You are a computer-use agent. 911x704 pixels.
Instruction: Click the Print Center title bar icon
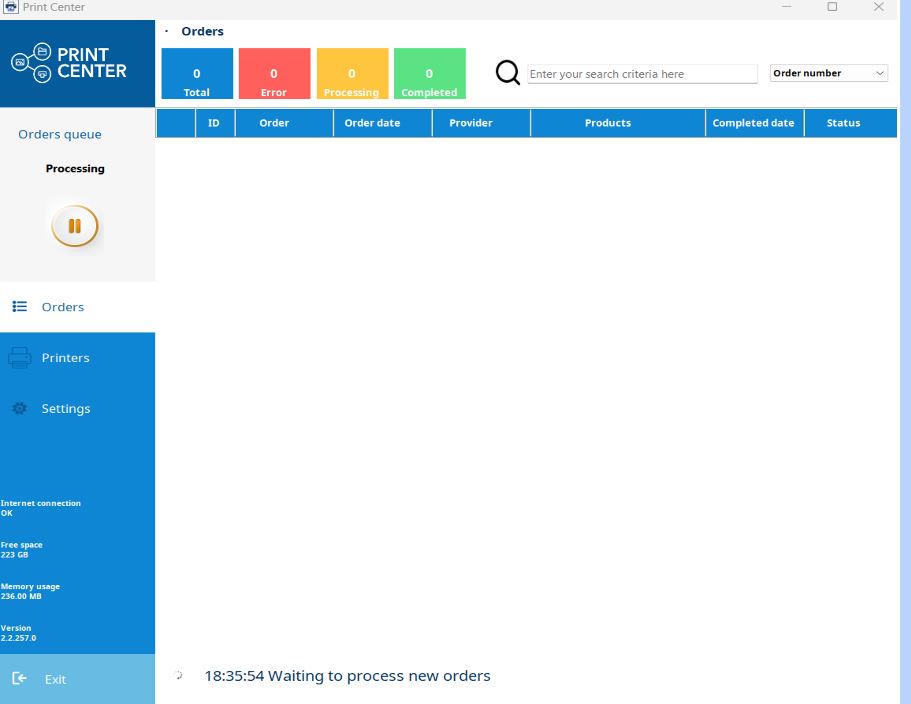point(11,7)
